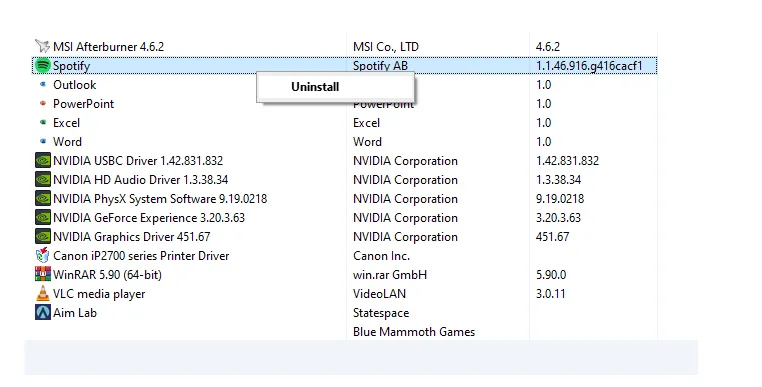Click version cell 451.67

553,236
